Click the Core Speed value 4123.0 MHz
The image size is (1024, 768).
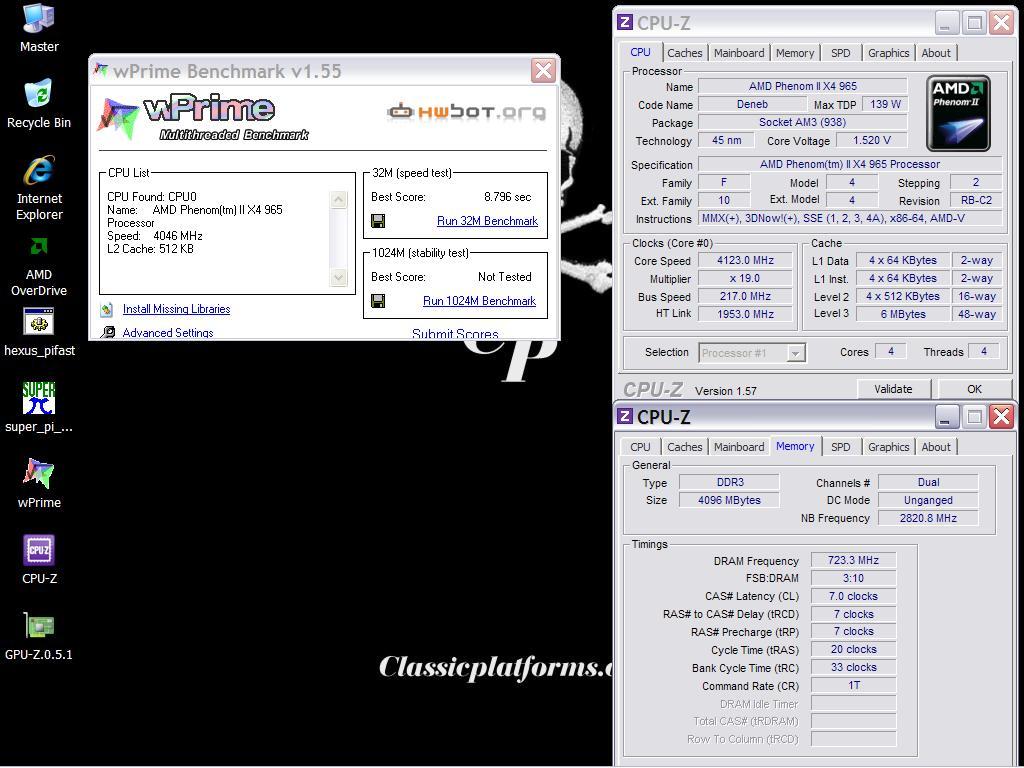coord(745,261)
